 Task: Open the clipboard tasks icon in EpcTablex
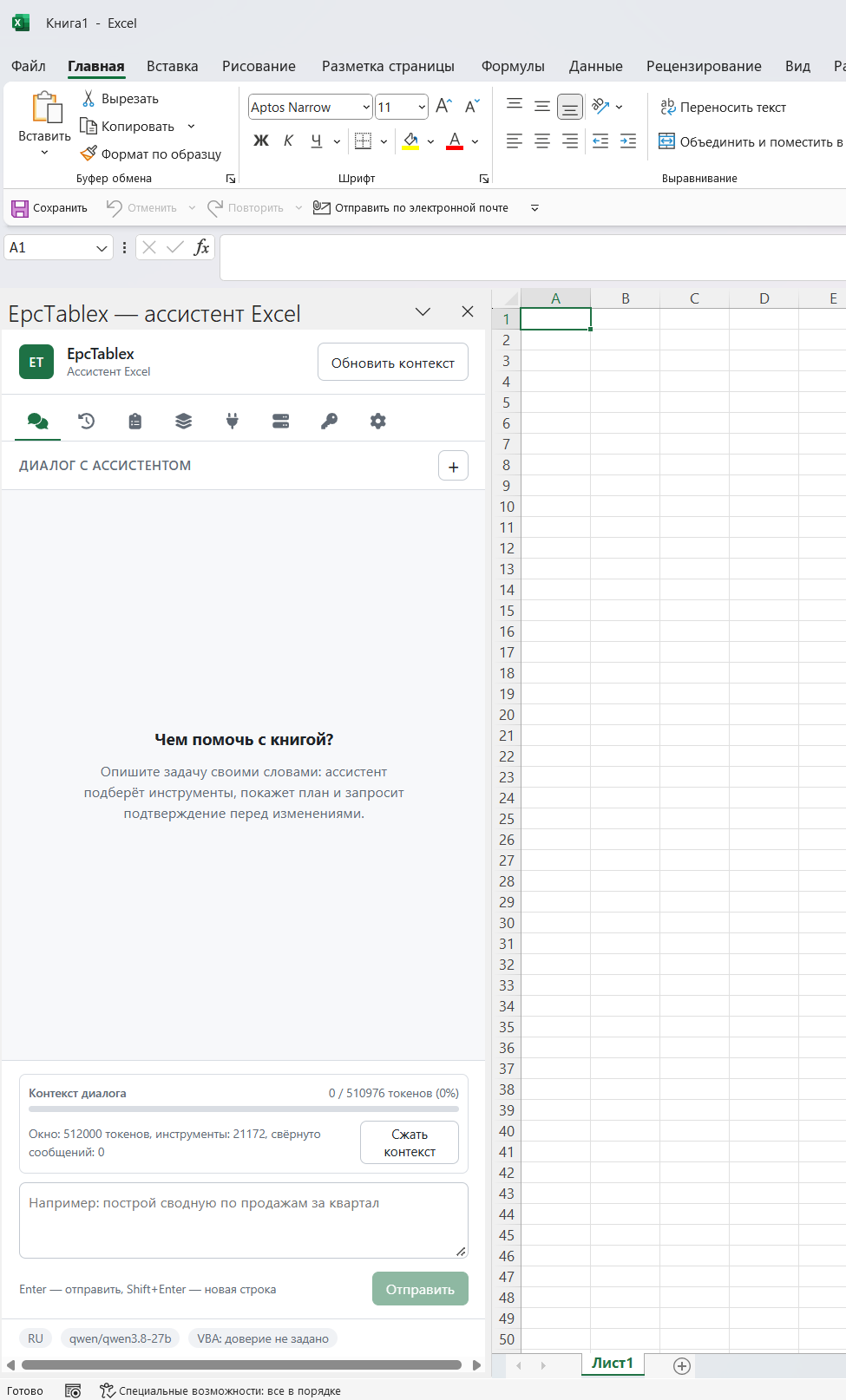pos(135,422)
